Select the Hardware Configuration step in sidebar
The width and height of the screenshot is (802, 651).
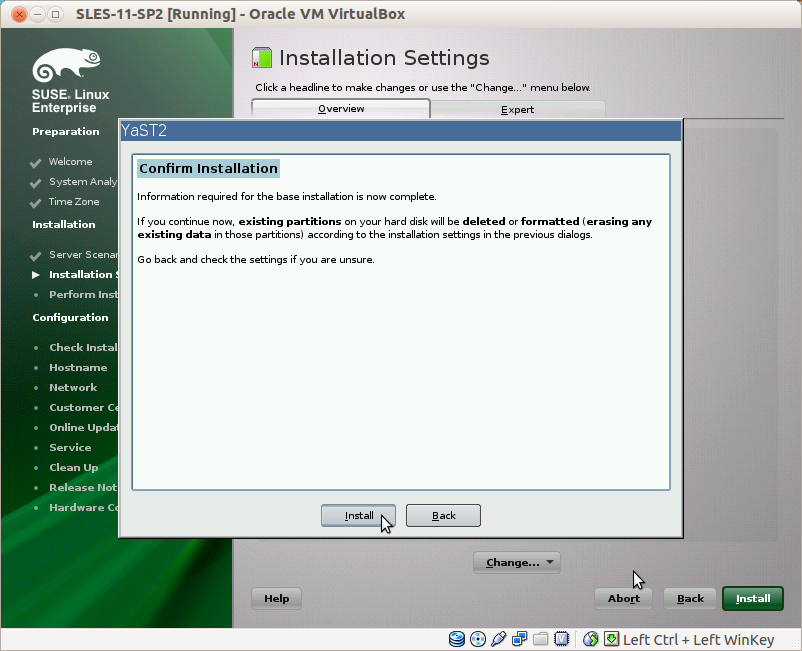click(83, 507)
